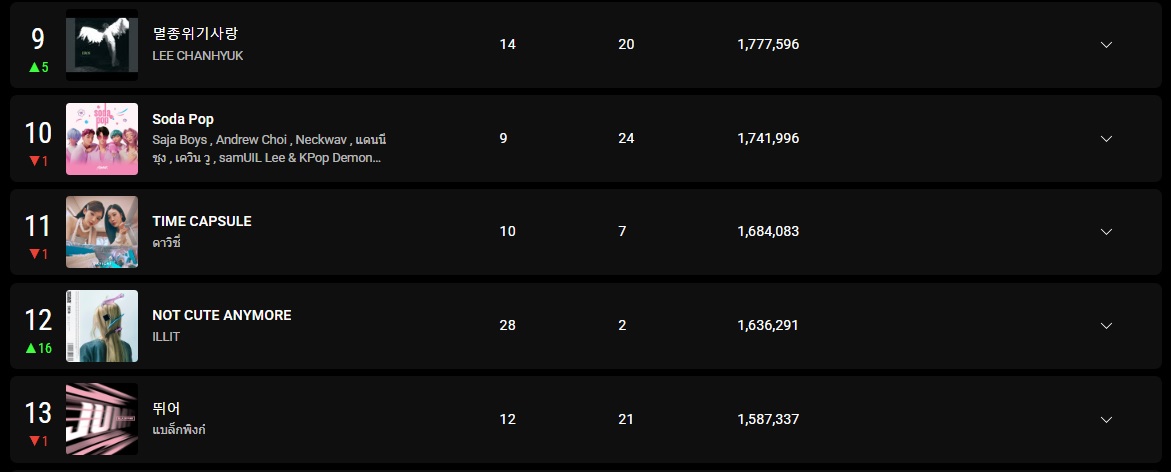Click the 뛰어 song title

[x=166, y=409]
